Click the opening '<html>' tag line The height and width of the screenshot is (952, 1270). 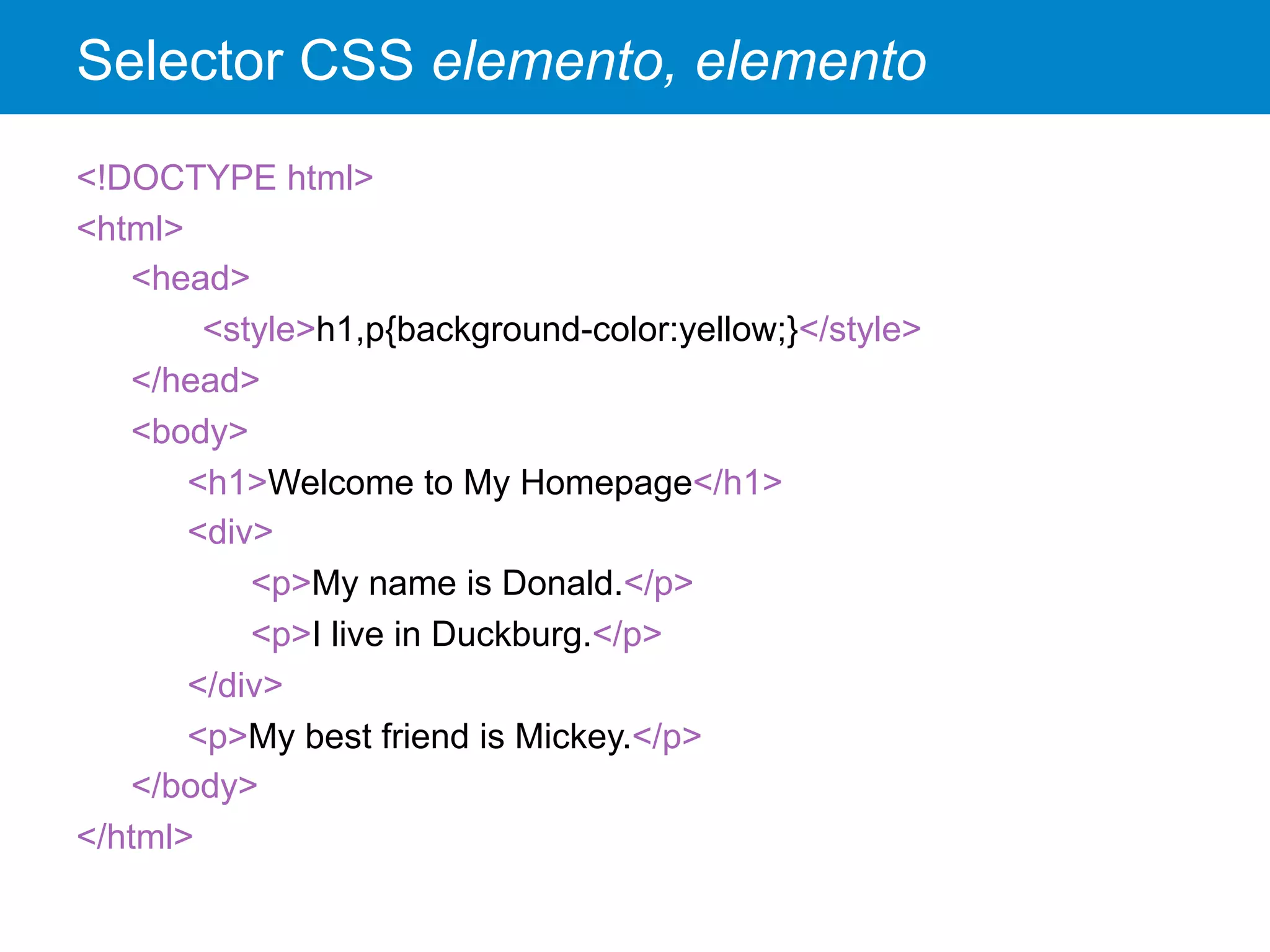click(x=130, y=229)
